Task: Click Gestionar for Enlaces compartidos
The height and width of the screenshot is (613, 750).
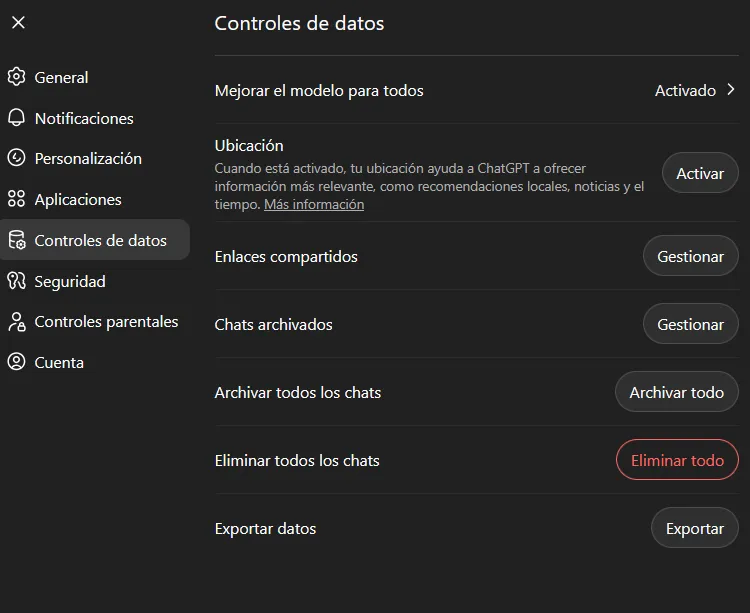Action: (690, 256)
